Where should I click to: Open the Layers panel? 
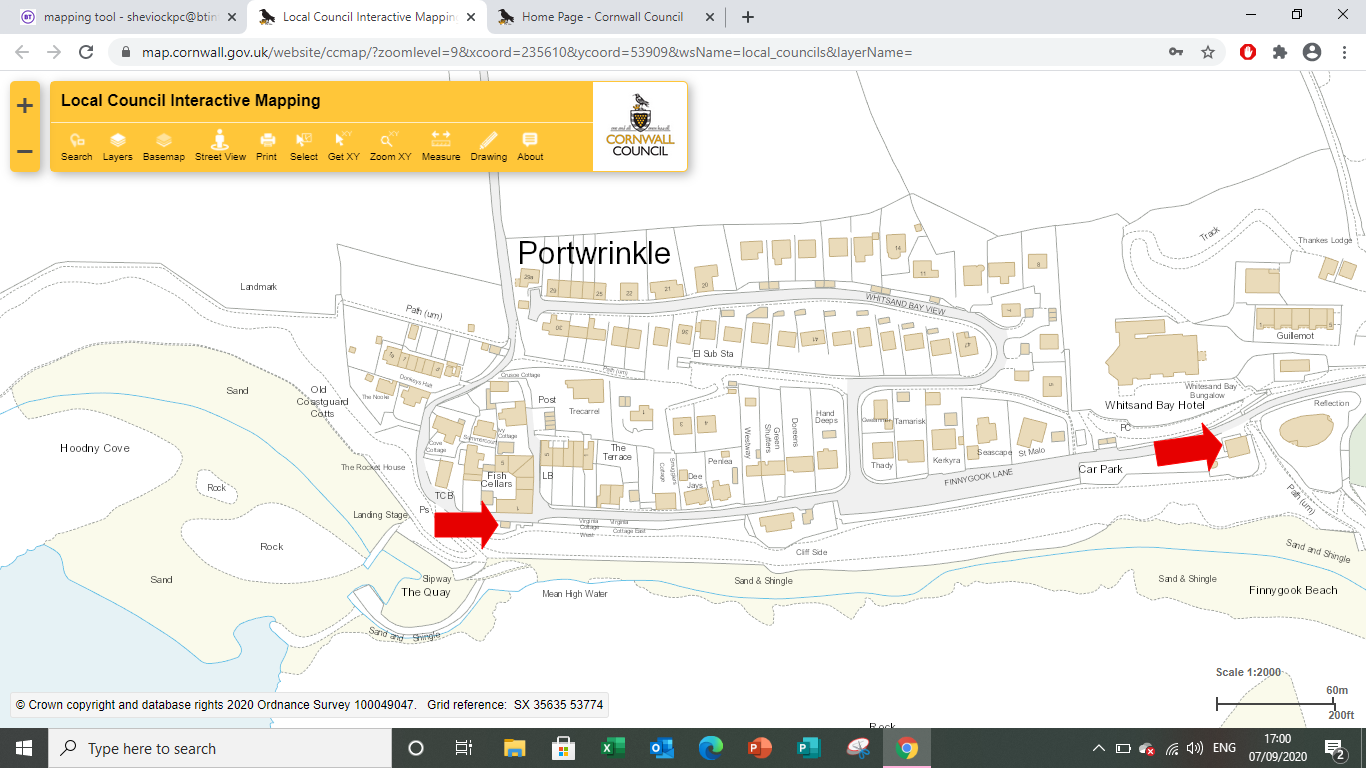point(117,146)
